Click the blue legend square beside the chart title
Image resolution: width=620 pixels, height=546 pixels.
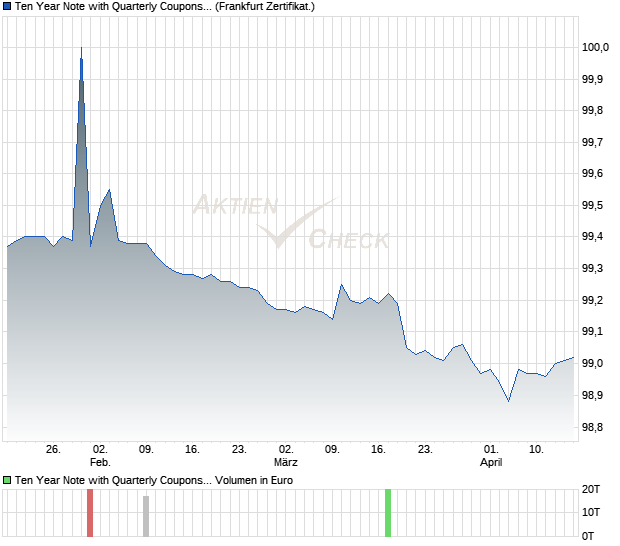(x=8, y=7)
